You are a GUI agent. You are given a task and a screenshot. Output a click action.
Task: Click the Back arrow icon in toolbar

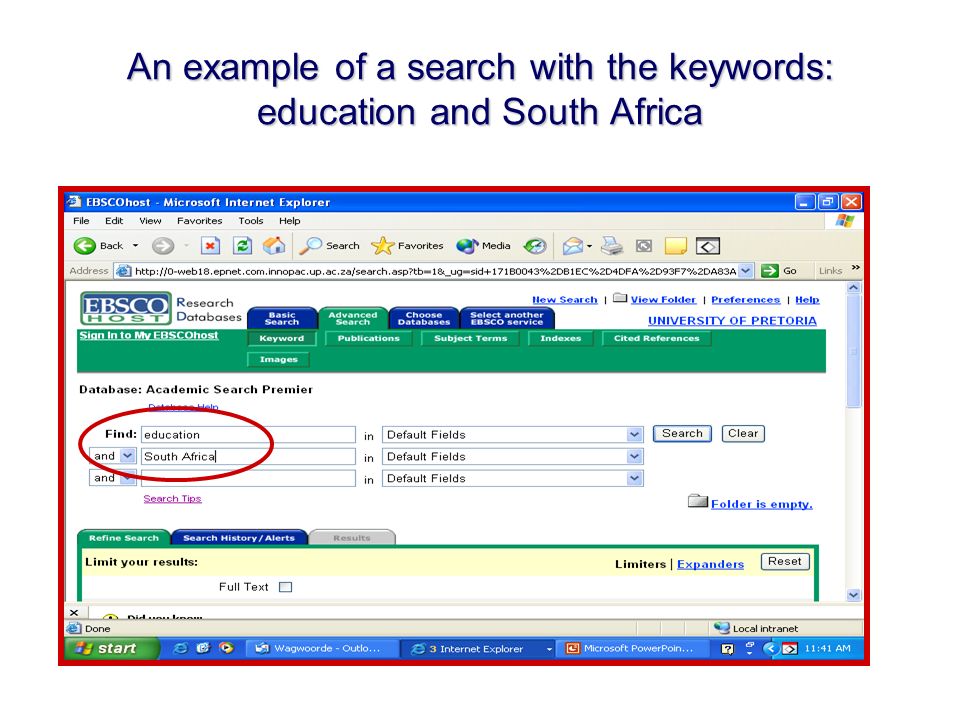click(84, 246)
